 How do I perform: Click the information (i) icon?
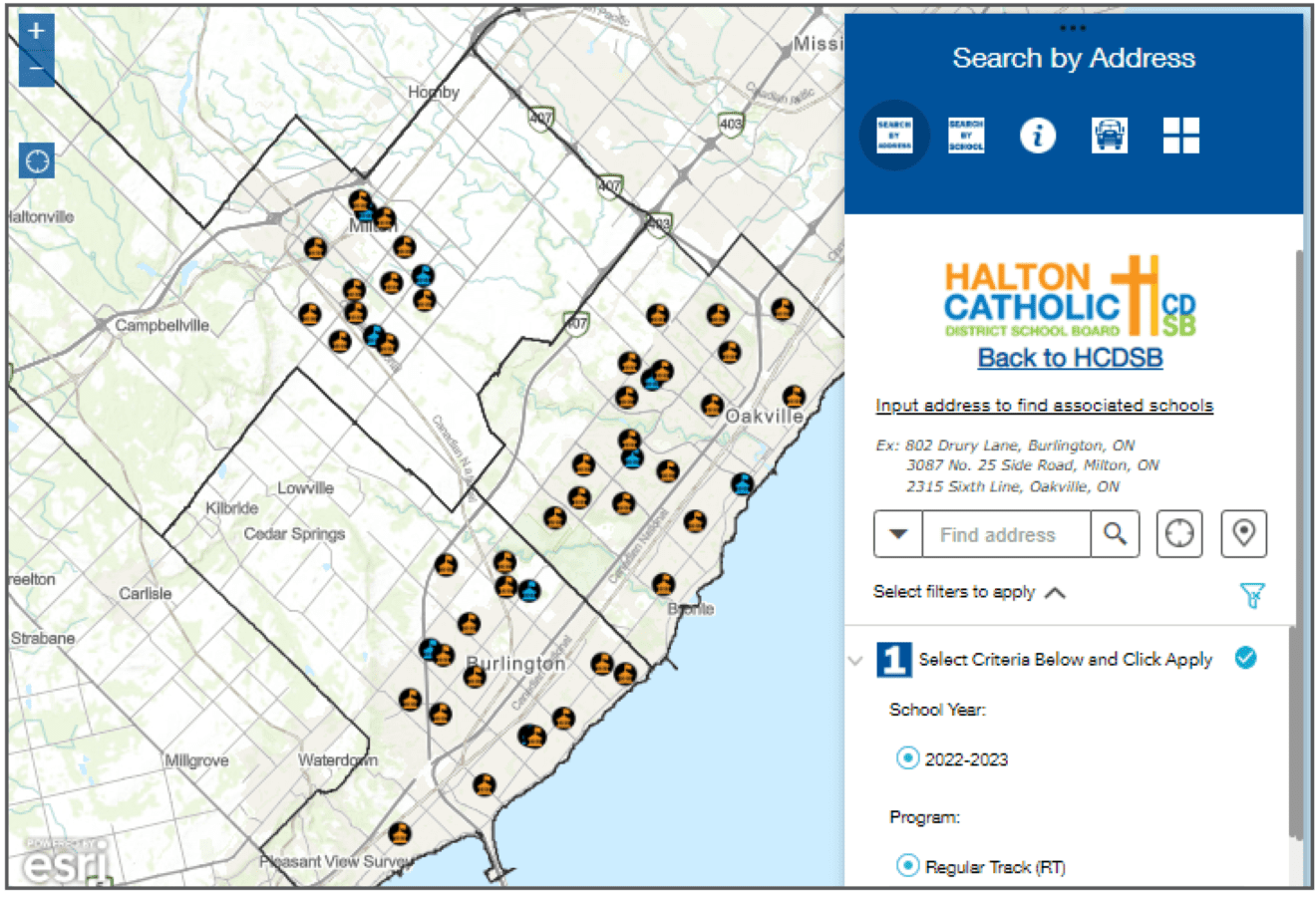tap(1037, 135)
